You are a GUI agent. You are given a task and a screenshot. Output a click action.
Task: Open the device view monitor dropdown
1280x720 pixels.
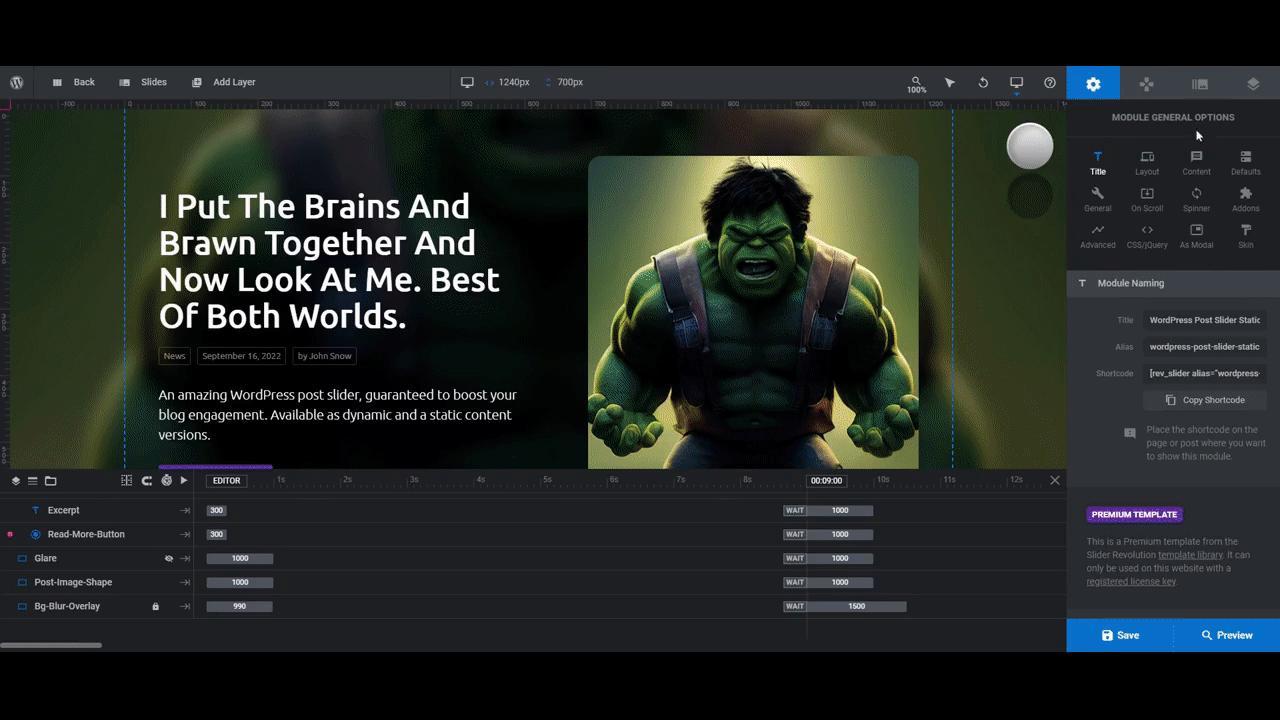(x=1016, y=83)
